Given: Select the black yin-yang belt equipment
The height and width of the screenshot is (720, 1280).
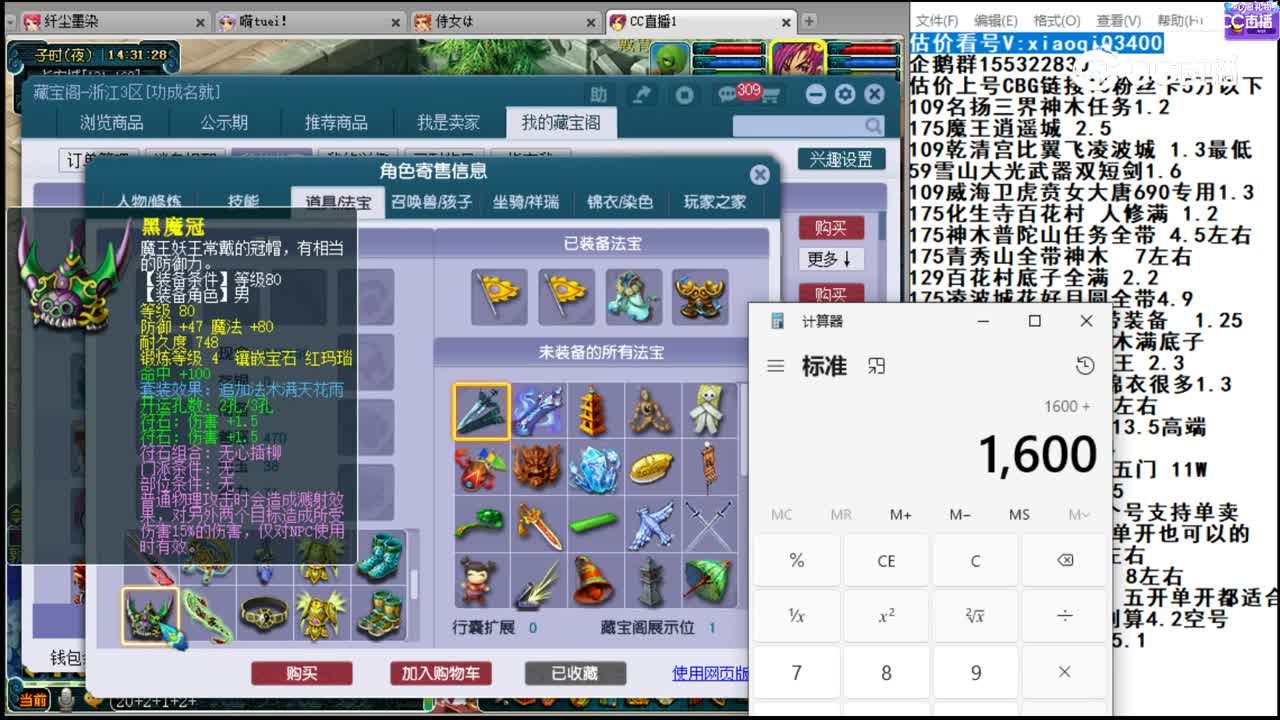Looking at the screenshot, I should point(264,614).
